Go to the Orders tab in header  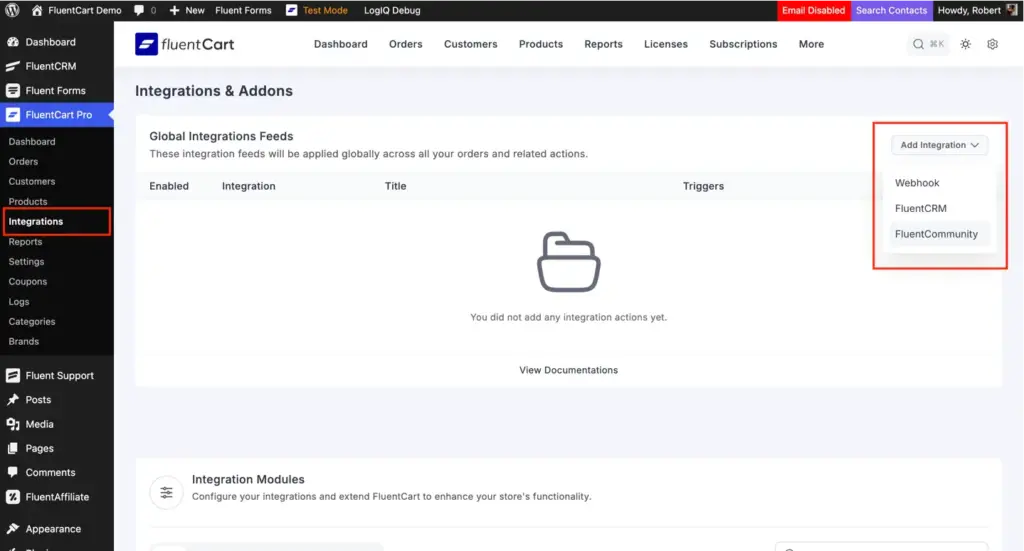(x=406, y=44)
